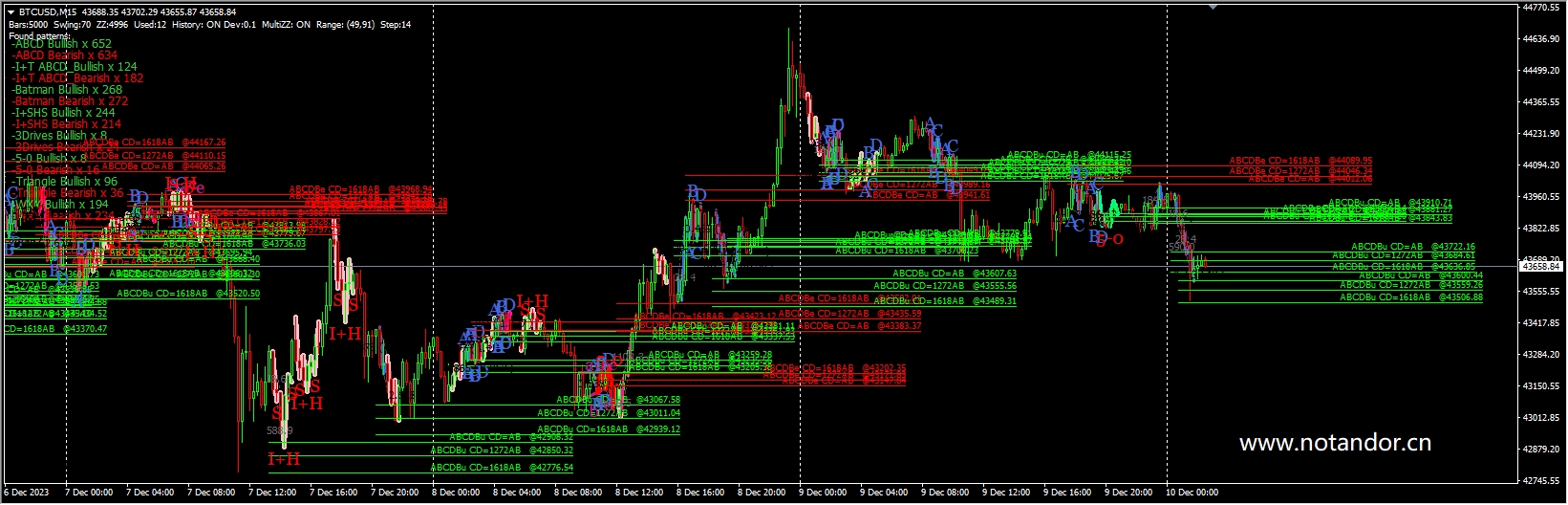
Task: Select the ABCDBu CD=1618AB @43520.50 level label
Action: pos(188,294)
